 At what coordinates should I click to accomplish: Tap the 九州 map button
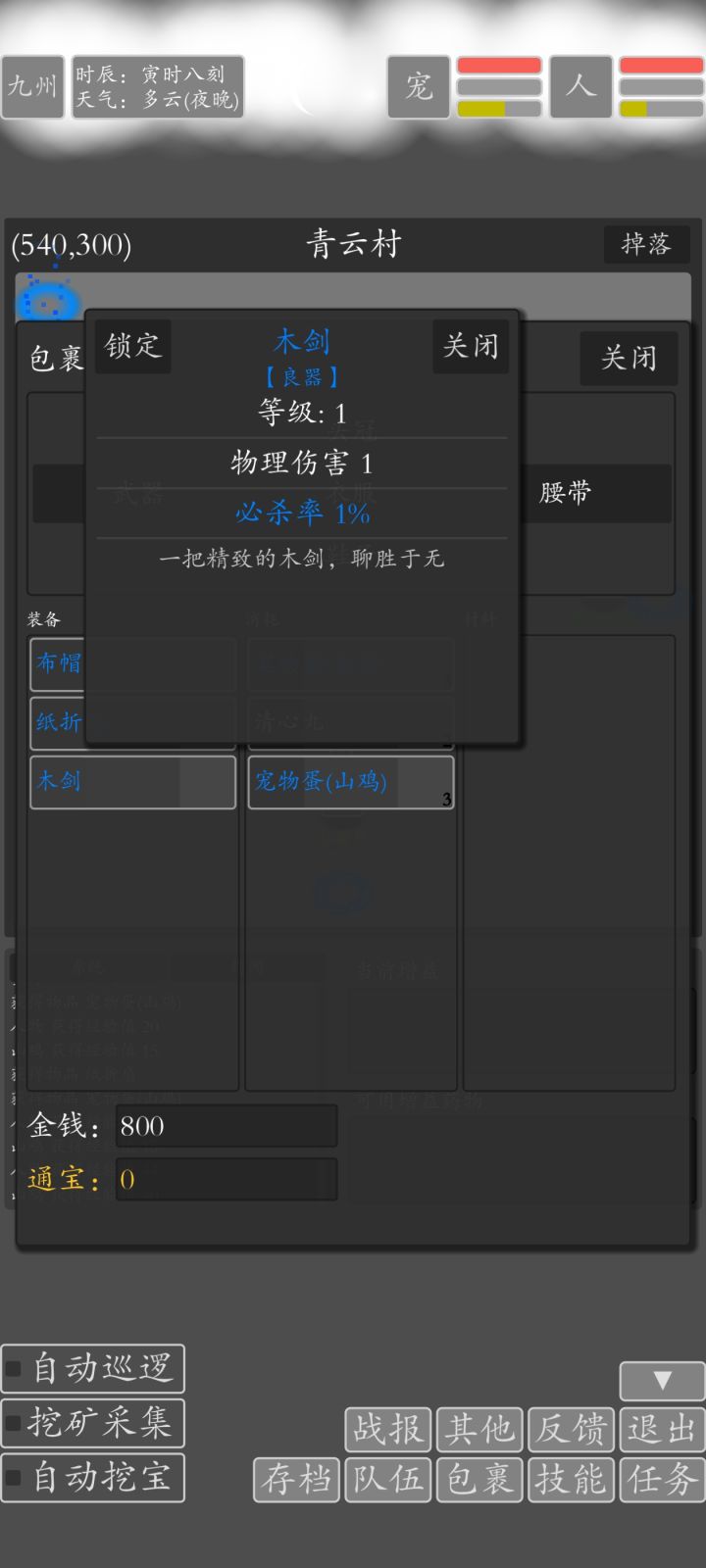coord(32,87)
